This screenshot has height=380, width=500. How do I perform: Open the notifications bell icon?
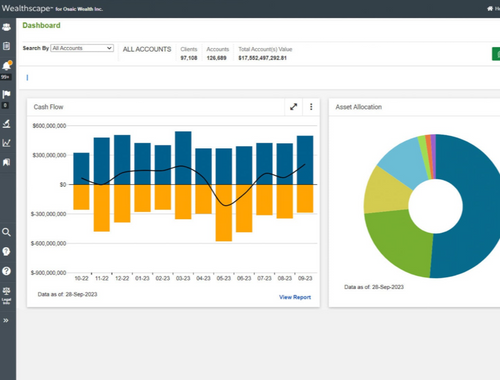tap(6, 66)
